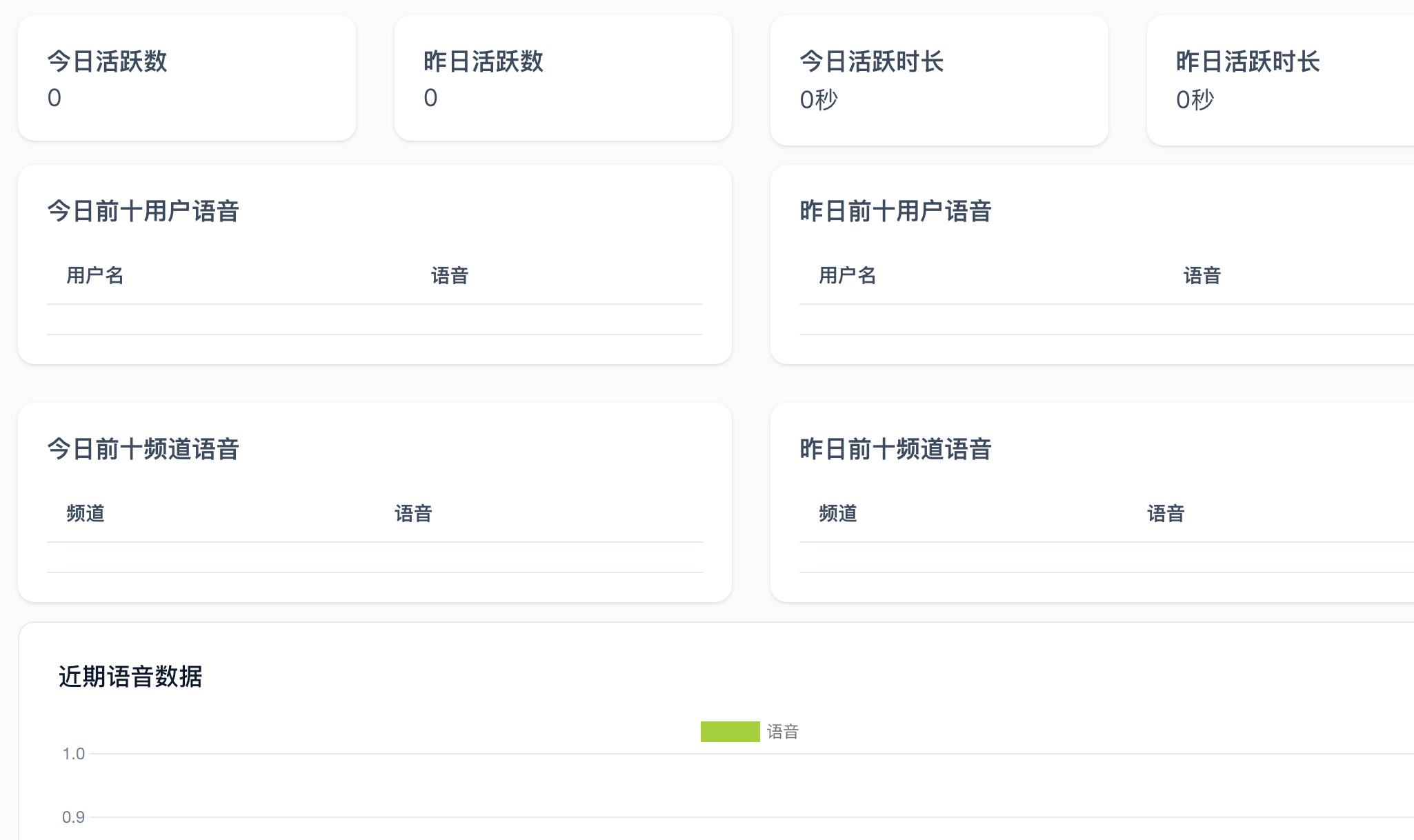Click the 昨日活跃数 card

pyautogui.click(x=562, y=78)
